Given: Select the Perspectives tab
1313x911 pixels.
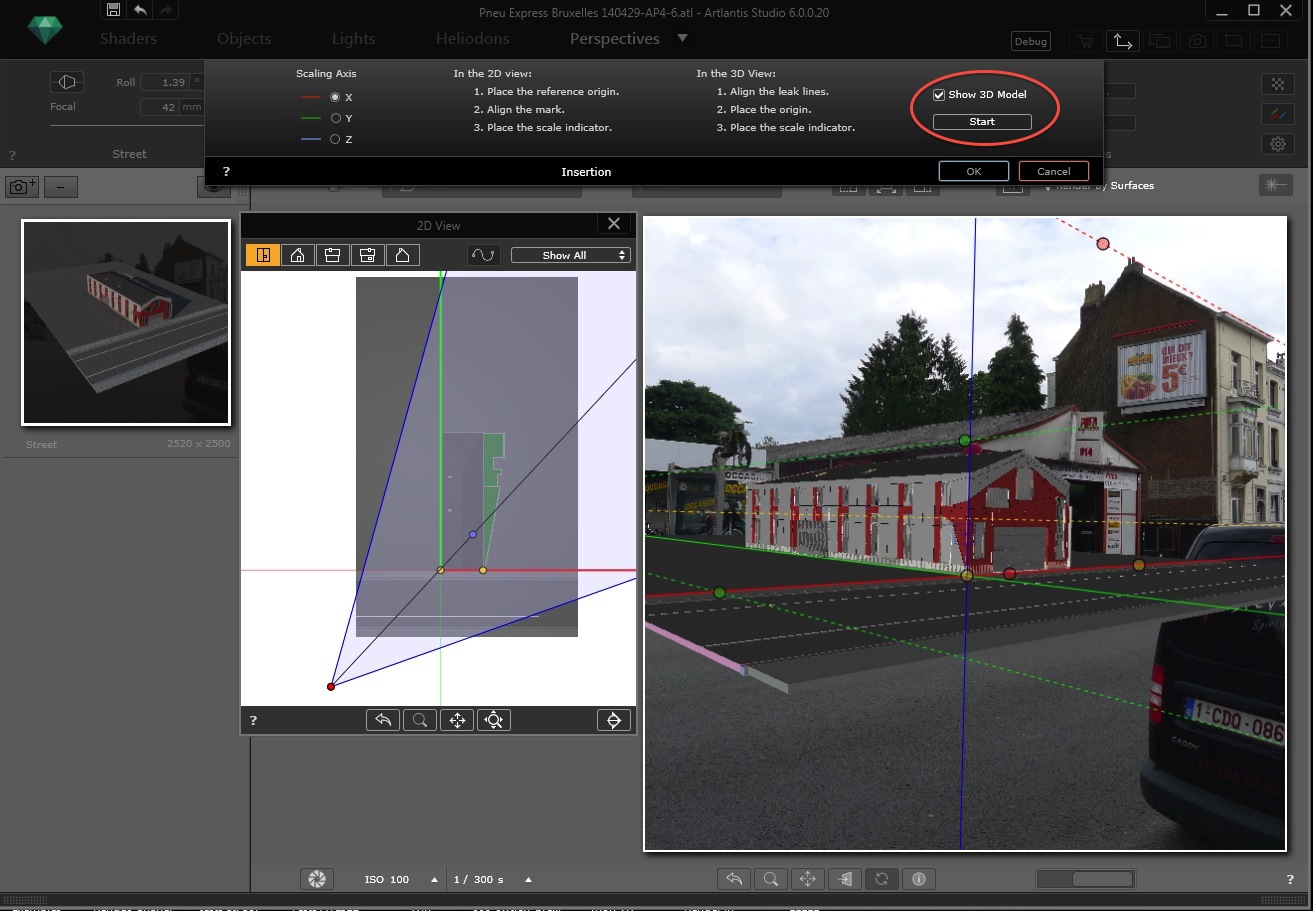Looking at the screenshot, I should [615, 39].
